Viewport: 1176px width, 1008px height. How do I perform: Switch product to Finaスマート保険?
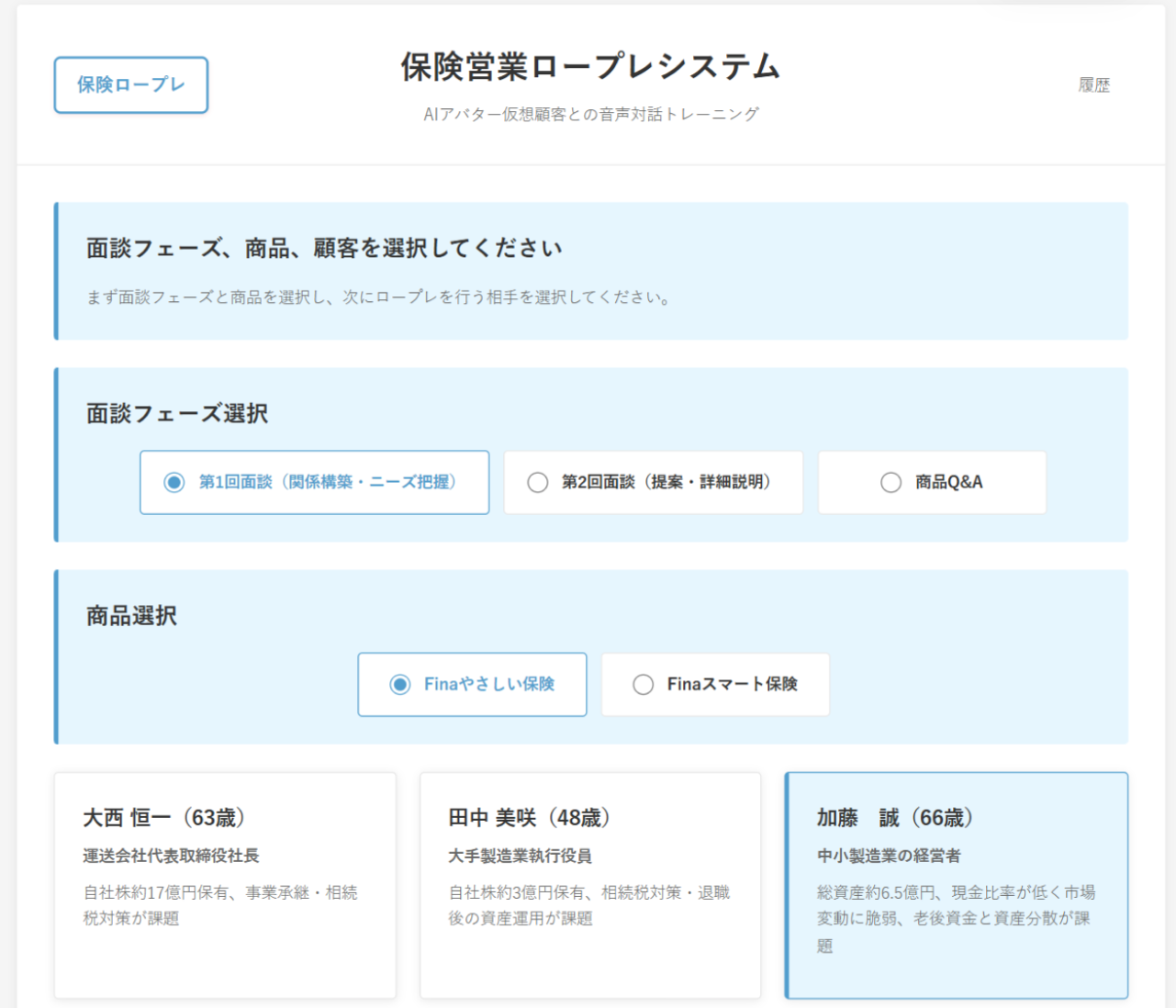pos(715,684)
